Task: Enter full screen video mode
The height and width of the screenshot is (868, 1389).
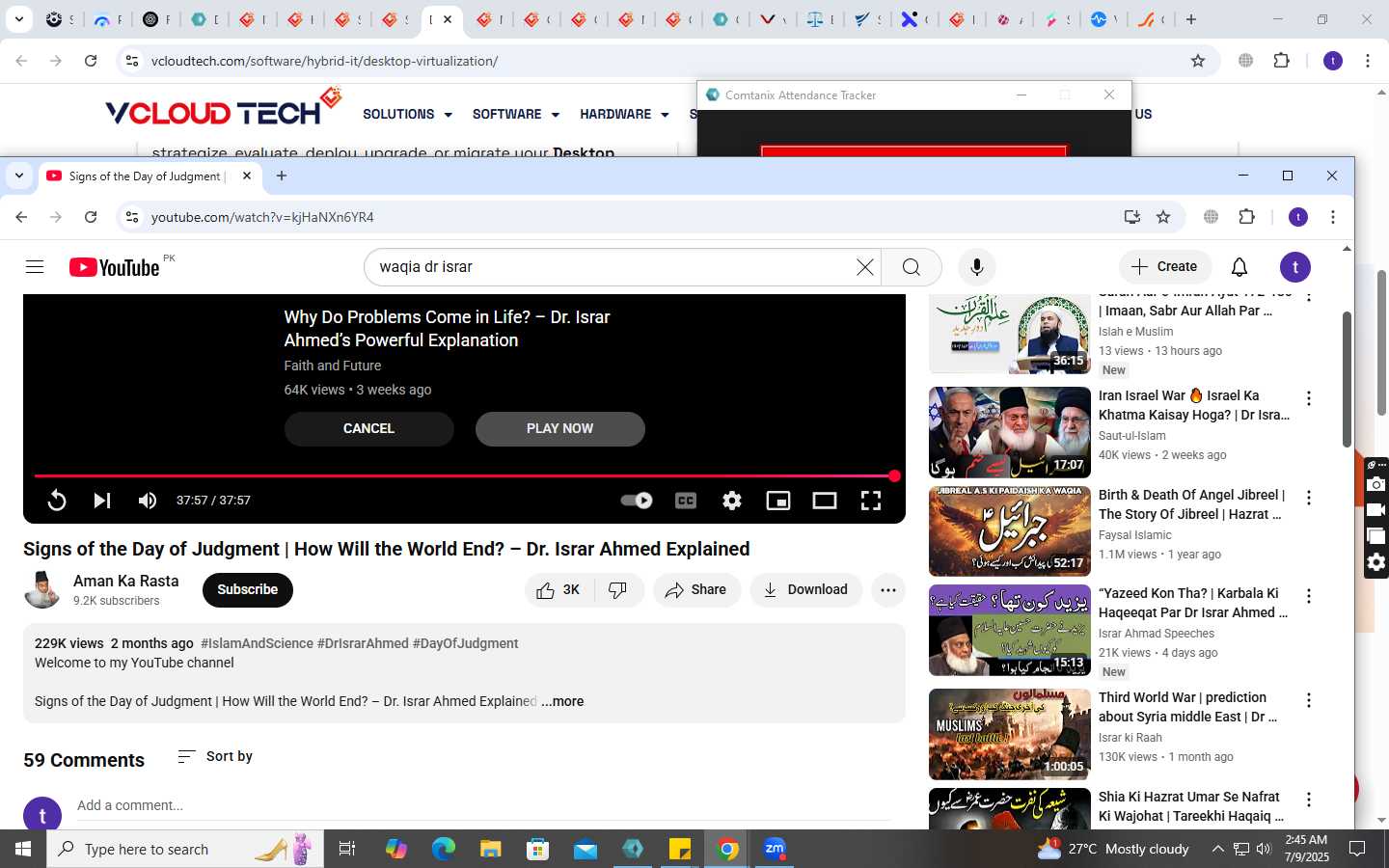Action: coord(871,501)
